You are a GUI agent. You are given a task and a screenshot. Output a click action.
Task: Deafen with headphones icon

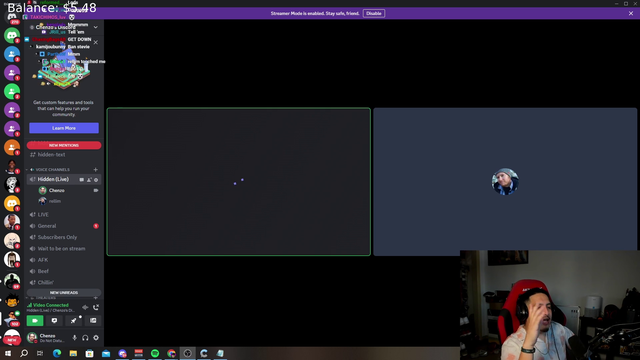[x=85, y=338]
